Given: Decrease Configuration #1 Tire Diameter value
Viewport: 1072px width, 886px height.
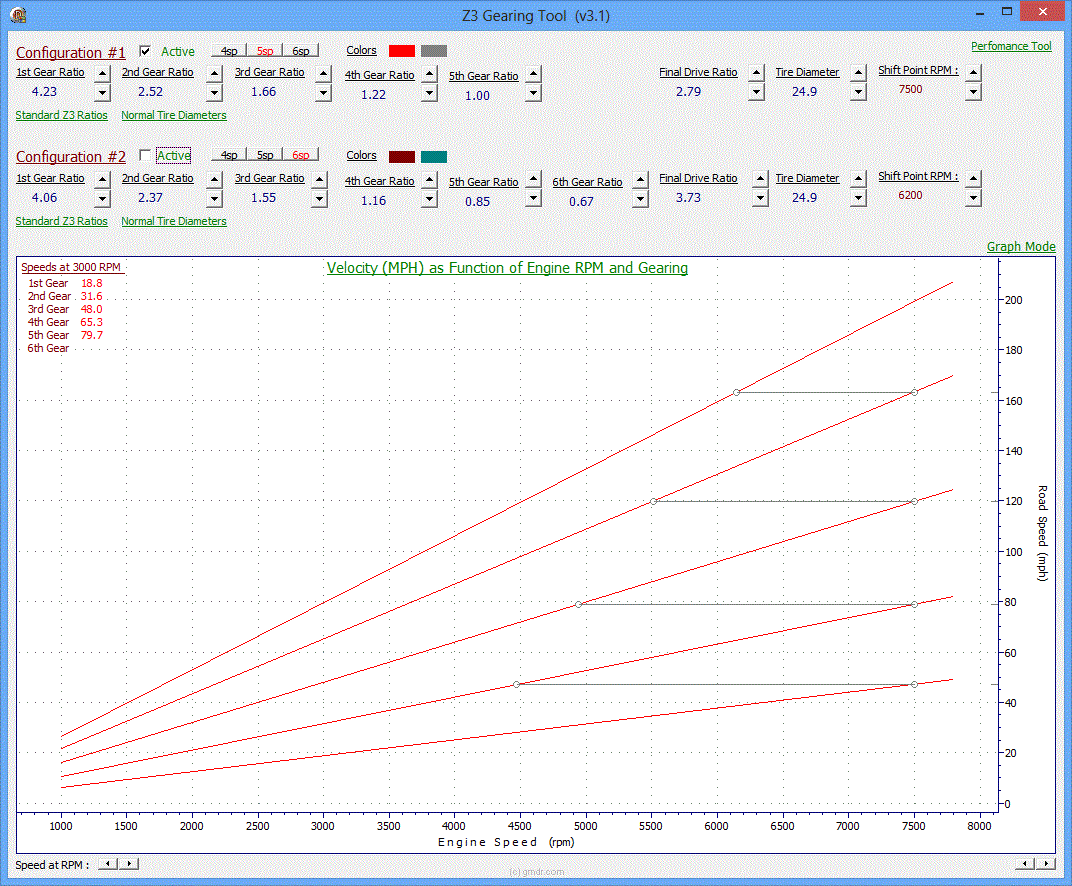Looking at the screenshot, I should point(858,93).
